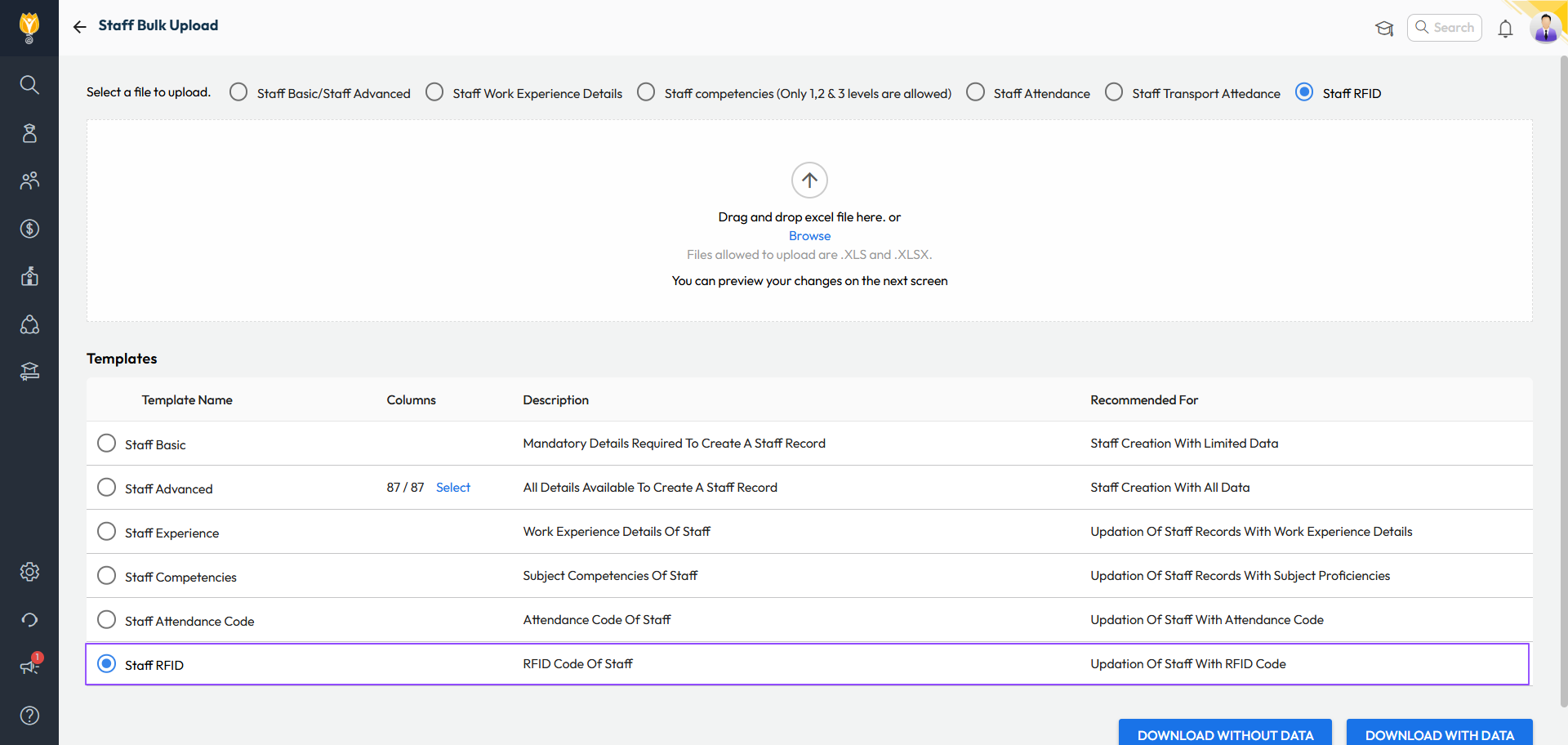Open the user profile avatar

pyautogui.click(x=1545, y=28)
